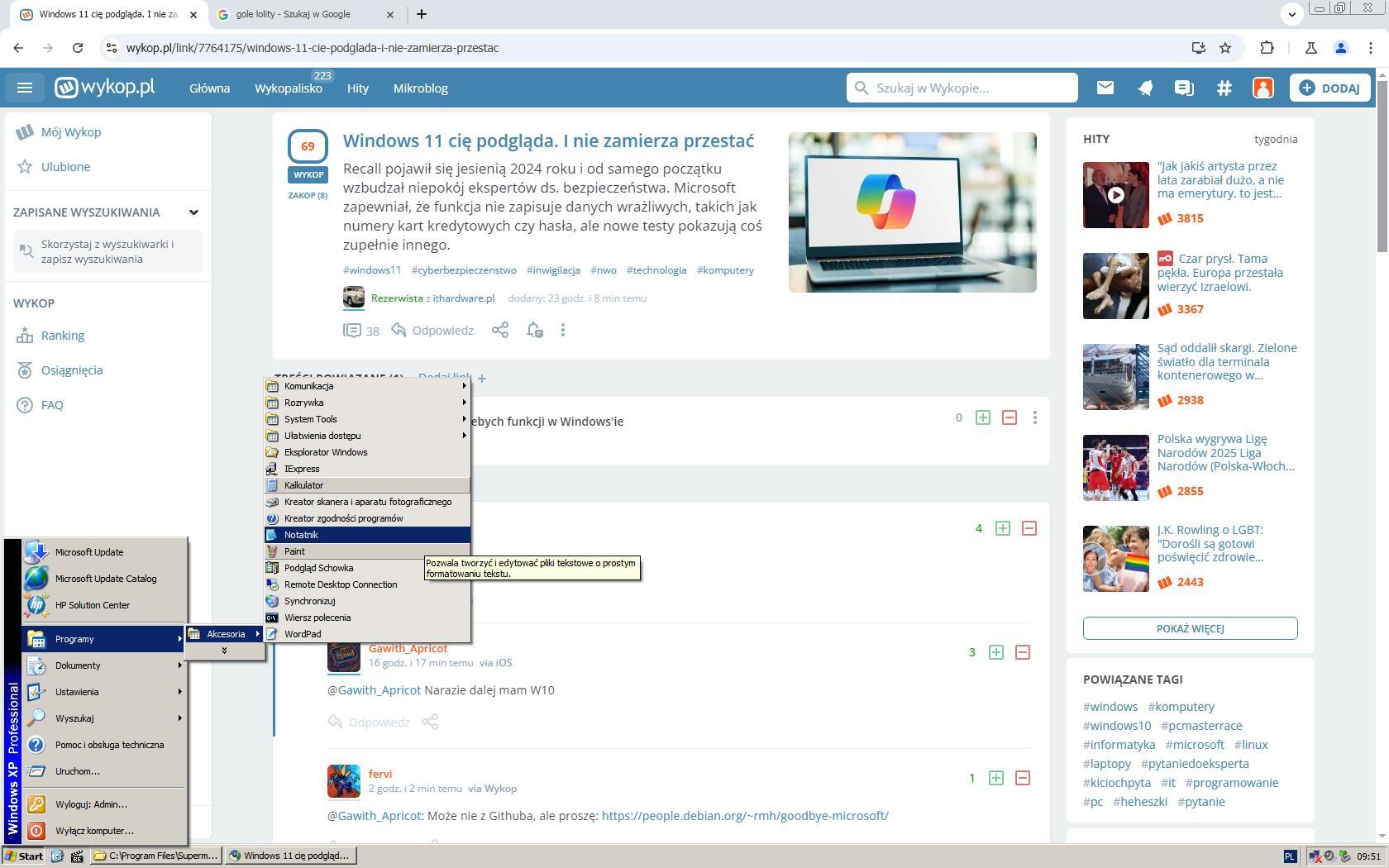Open the article's three-dot options menu
This screenshot has width=1389, height=868.
click(x=563, y=331)
